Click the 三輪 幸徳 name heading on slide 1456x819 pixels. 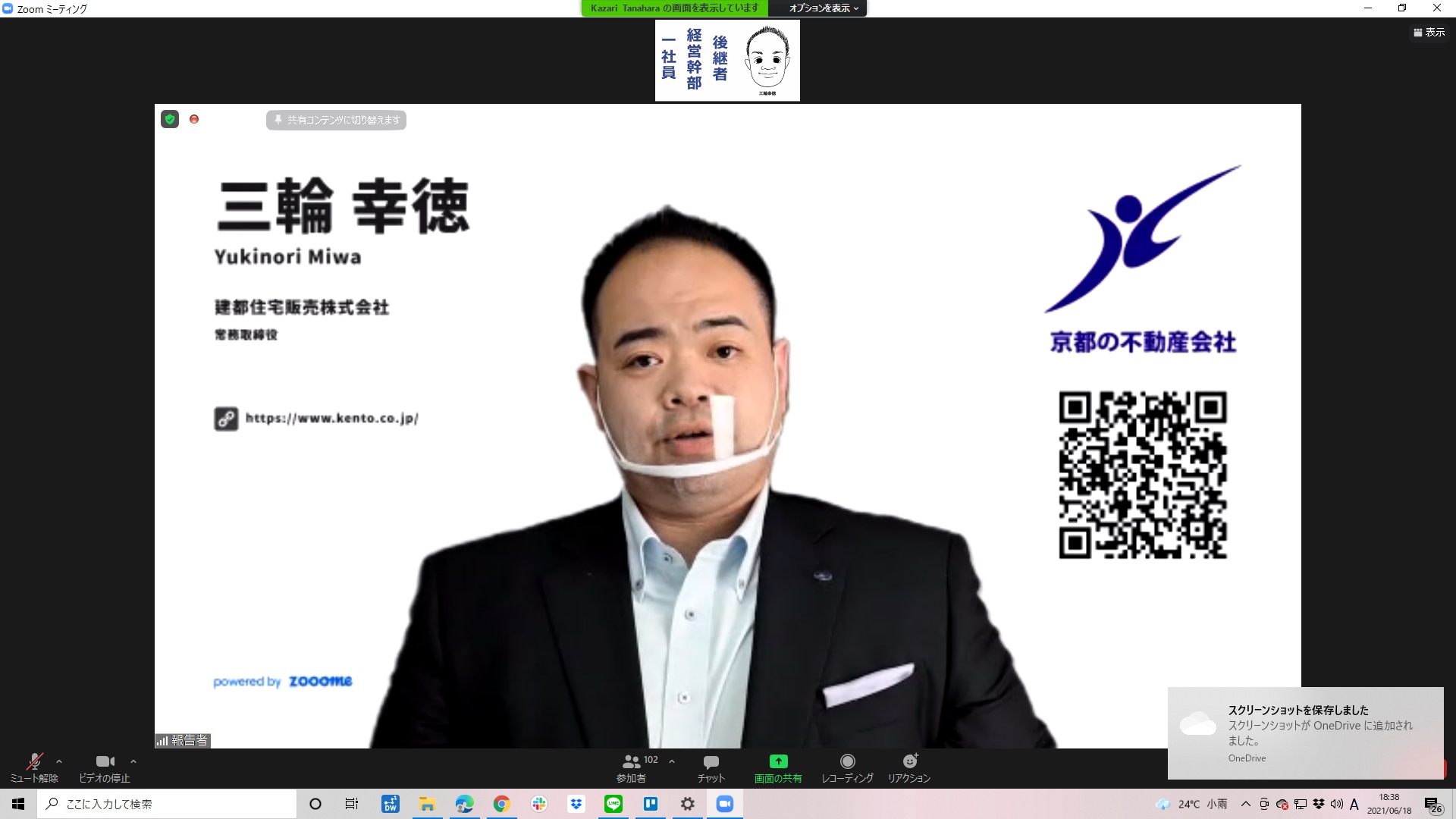[x=344, y=206]
